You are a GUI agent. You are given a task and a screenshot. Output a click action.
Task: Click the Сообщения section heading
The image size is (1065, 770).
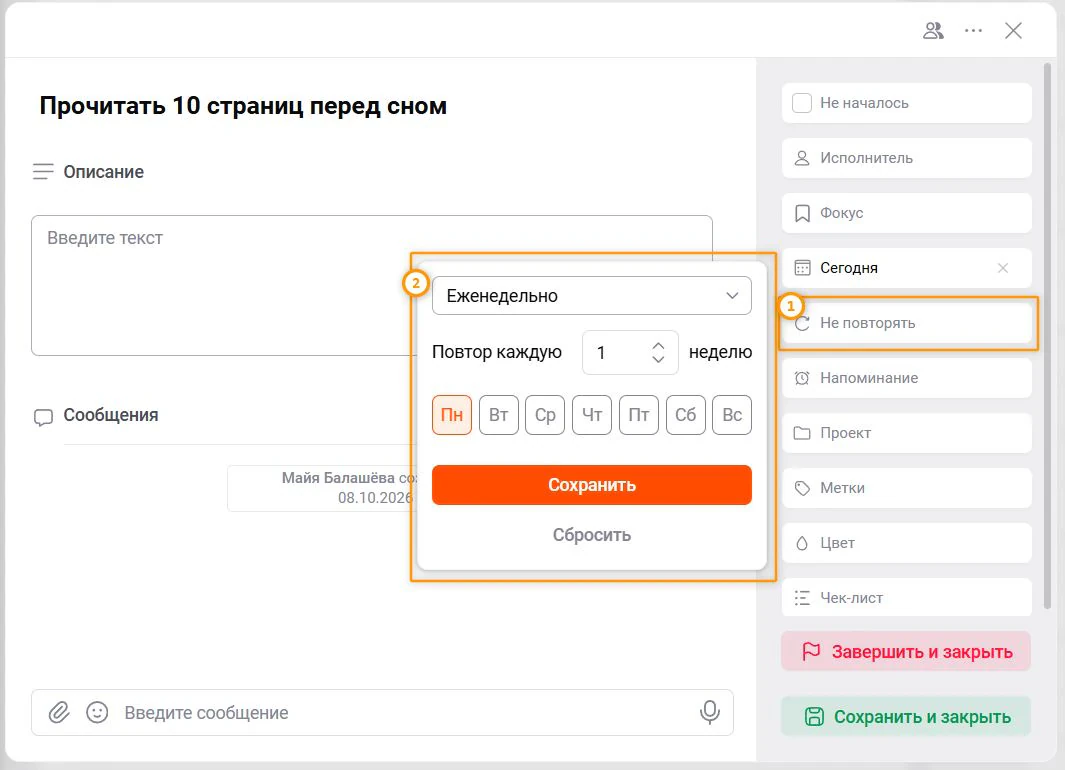[111, 415]
